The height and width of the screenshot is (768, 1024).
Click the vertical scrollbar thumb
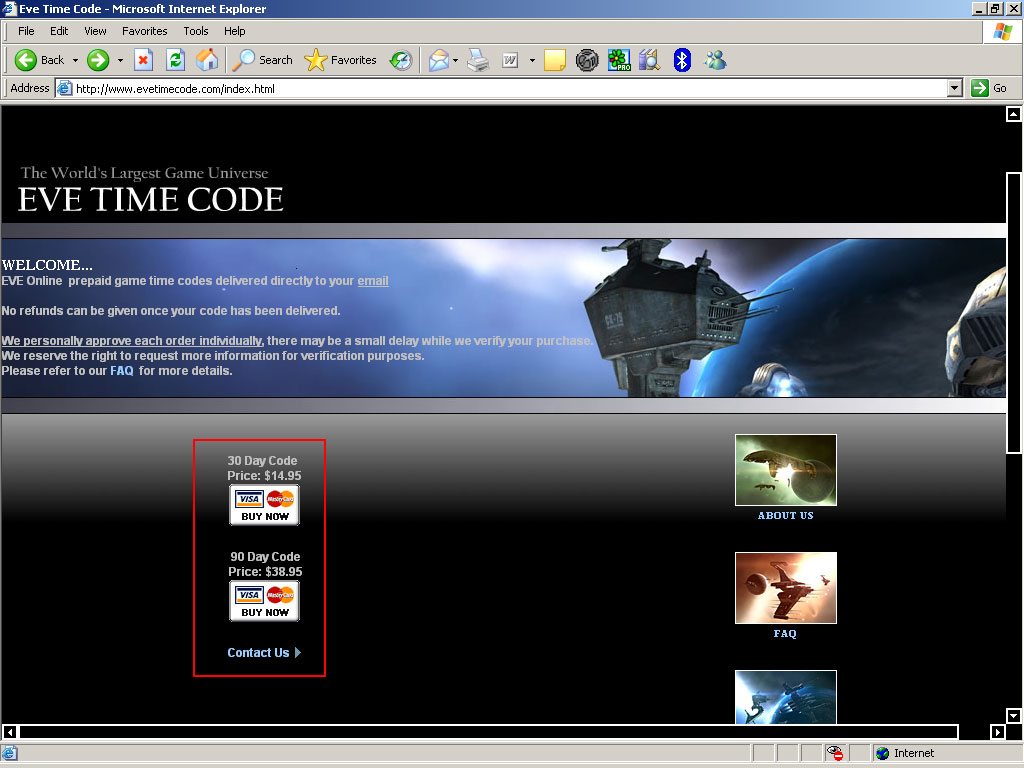click(1013, 312)
